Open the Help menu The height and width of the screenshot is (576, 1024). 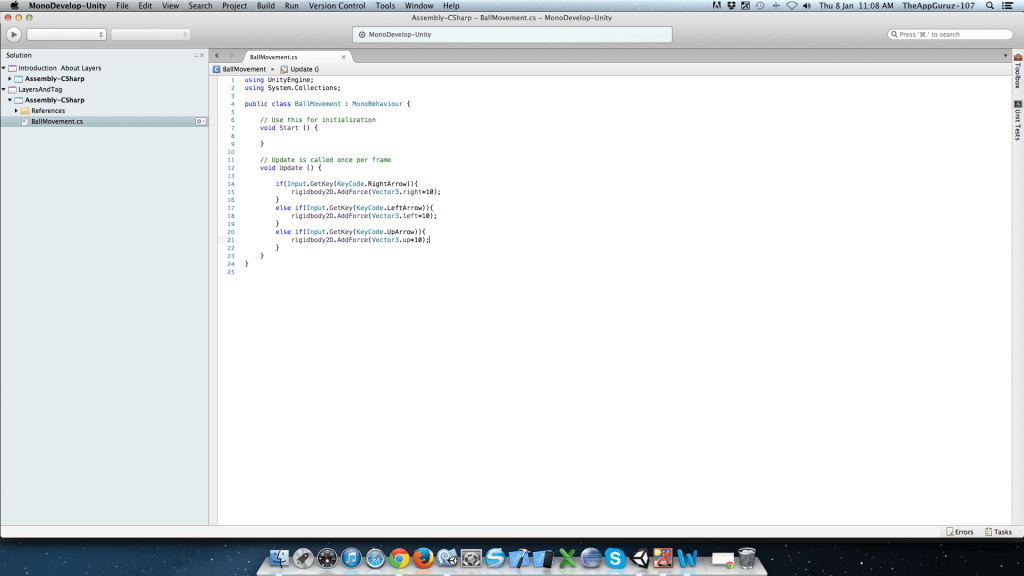[x=451, y=6]
